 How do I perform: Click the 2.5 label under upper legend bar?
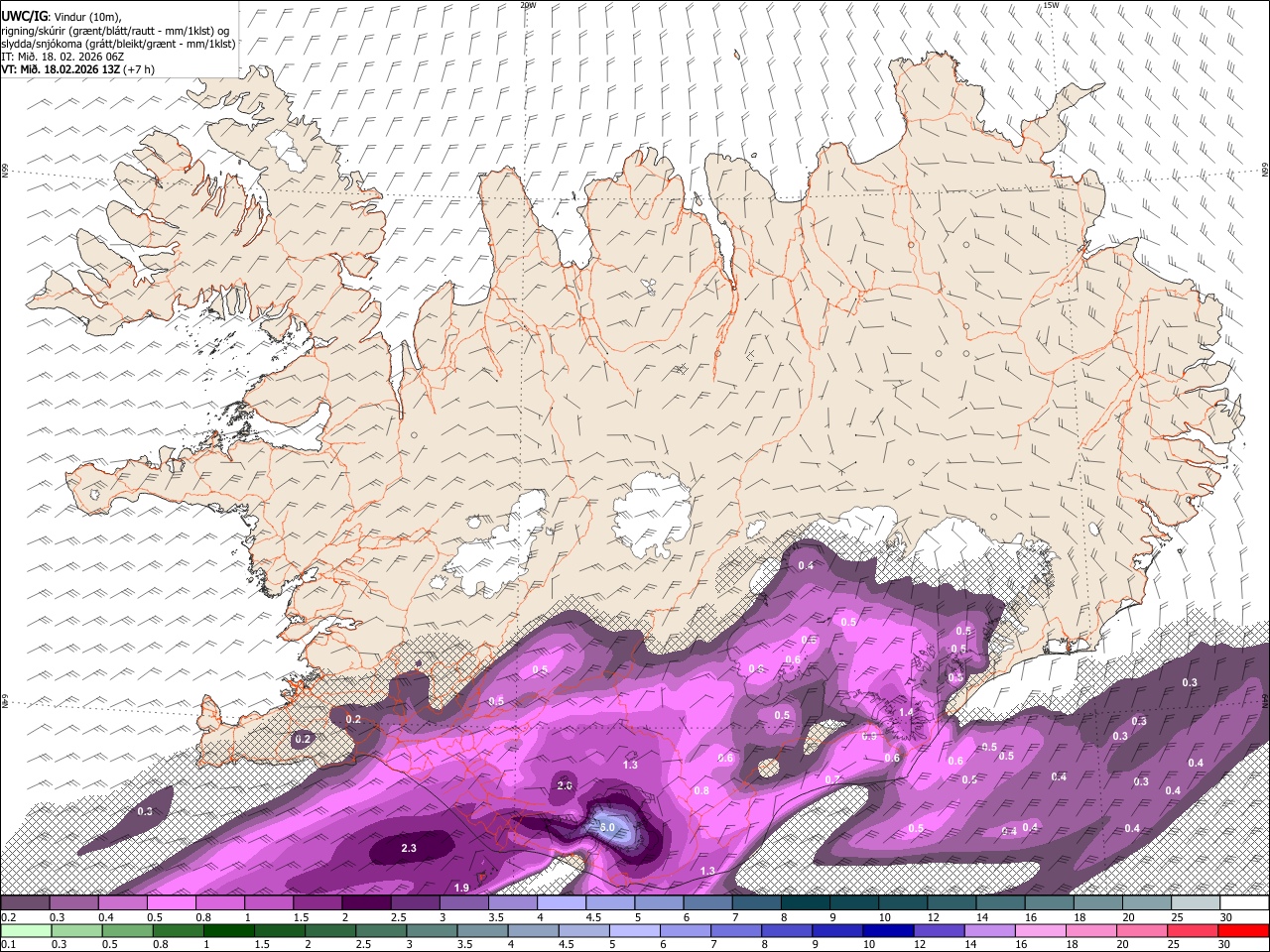[x=398, y=917]
